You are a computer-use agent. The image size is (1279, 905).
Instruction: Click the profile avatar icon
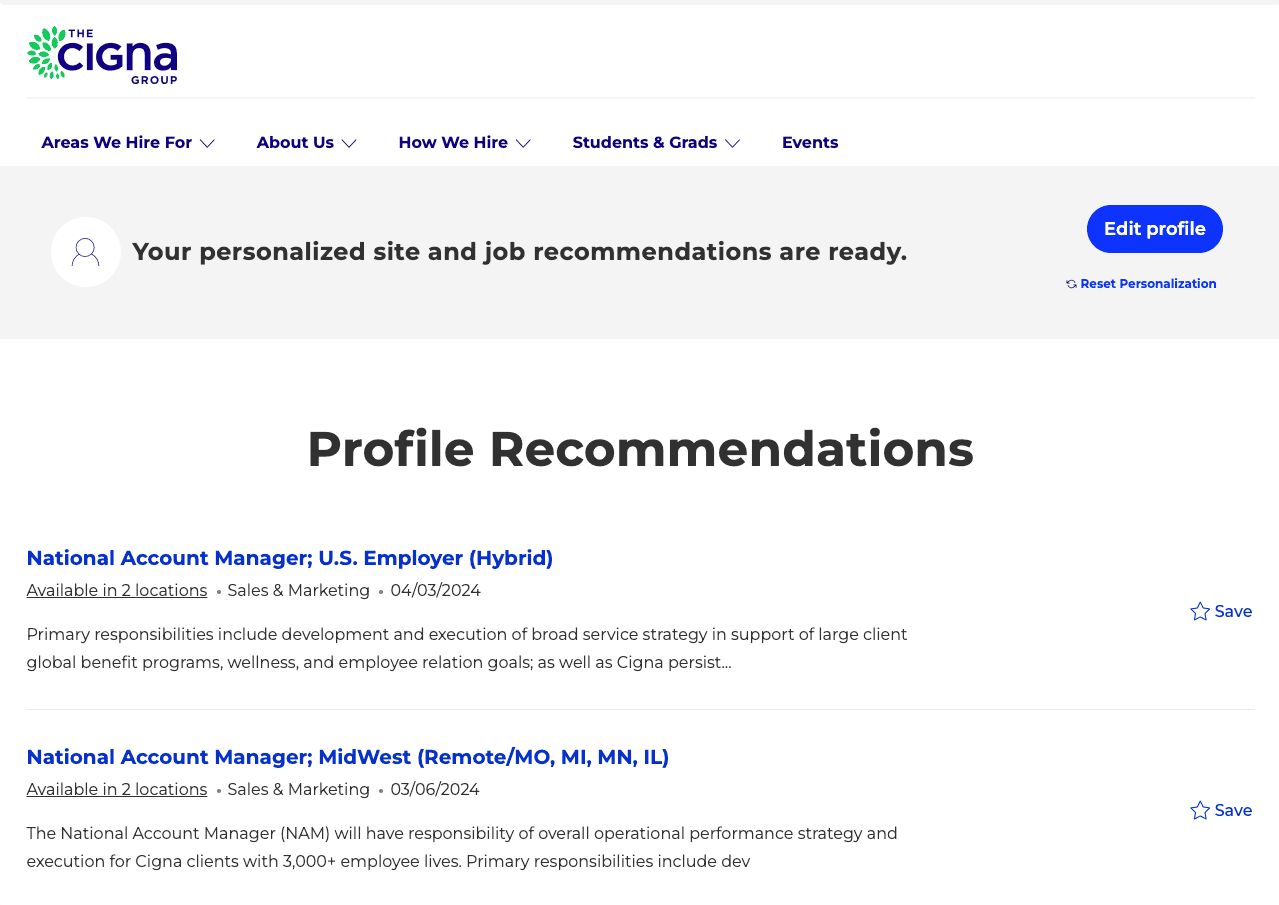[86, 251]
